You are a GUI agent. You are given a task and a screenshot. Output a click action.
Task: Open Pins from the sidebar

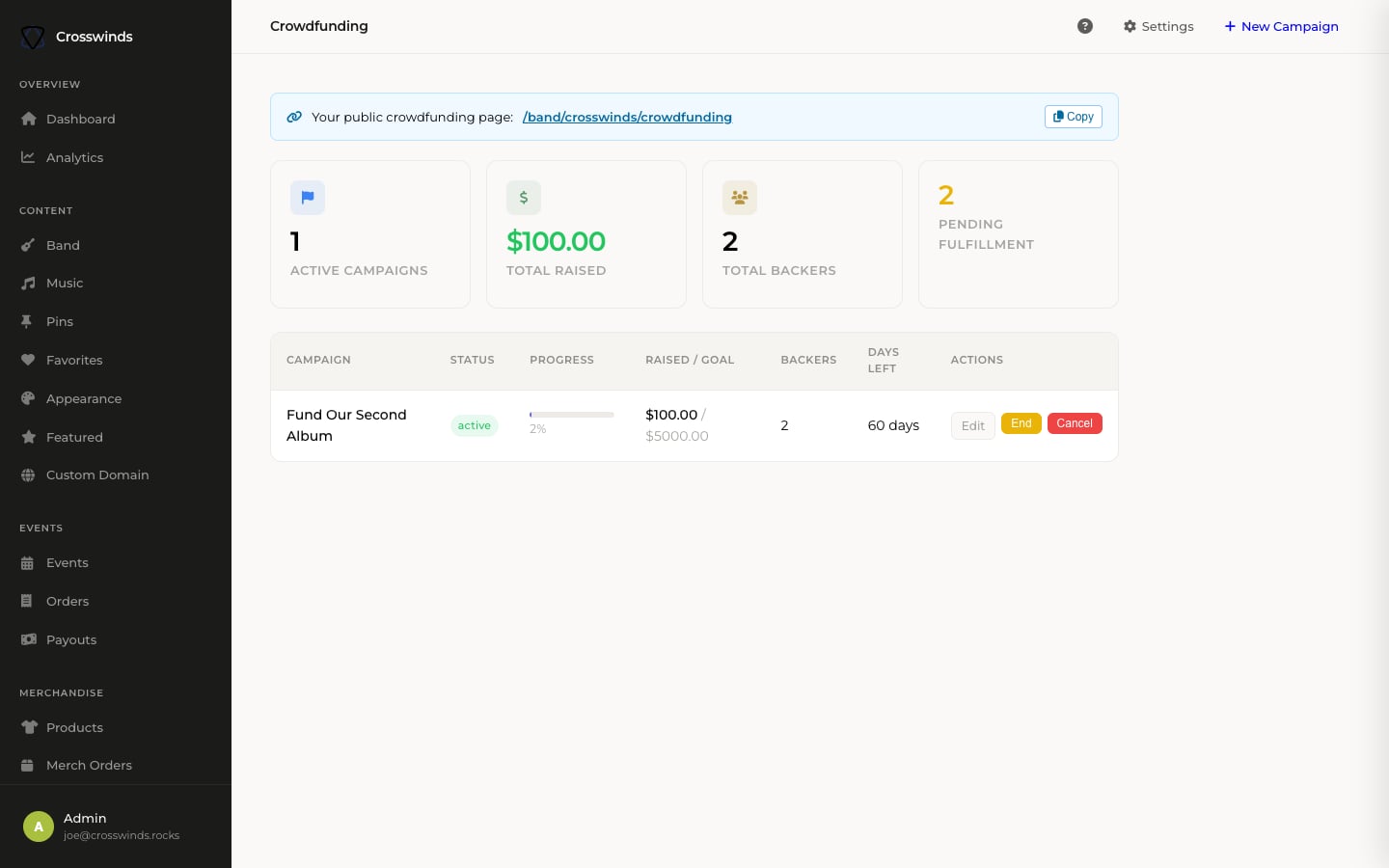click(x=116, y=321)
